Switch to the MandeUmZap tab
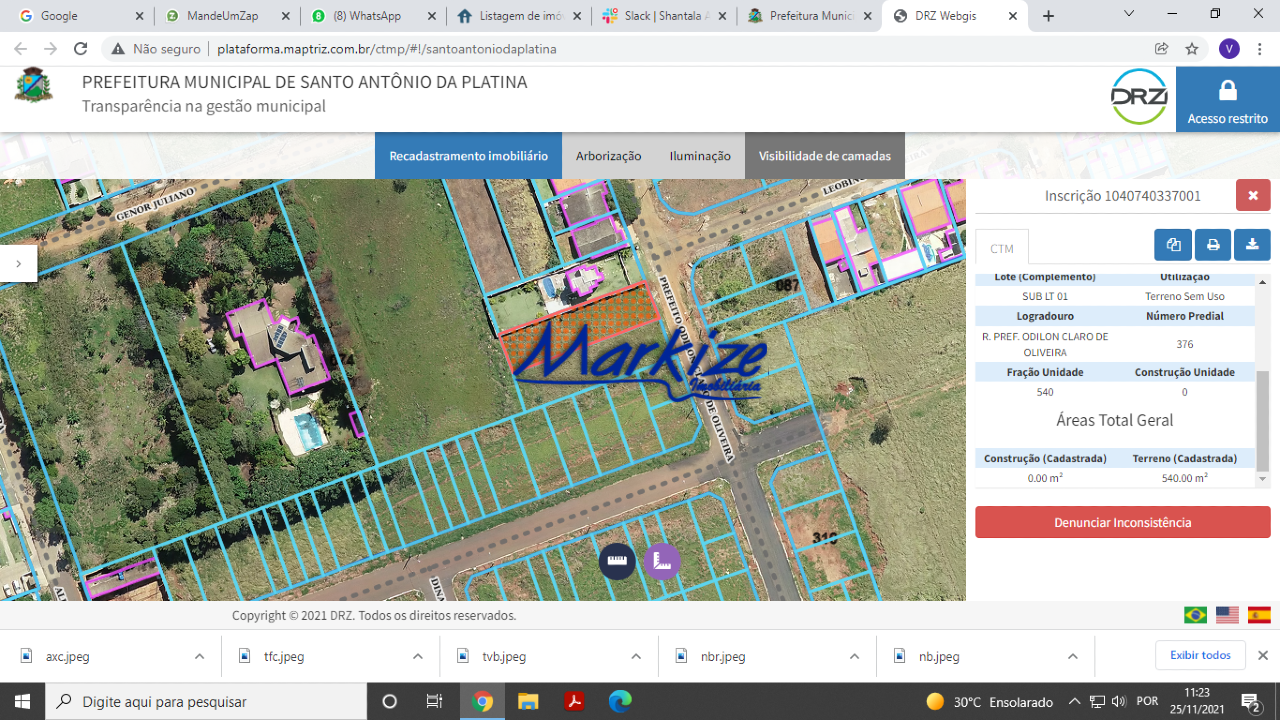The image size is (1280, 720). [x=226, y=16]
